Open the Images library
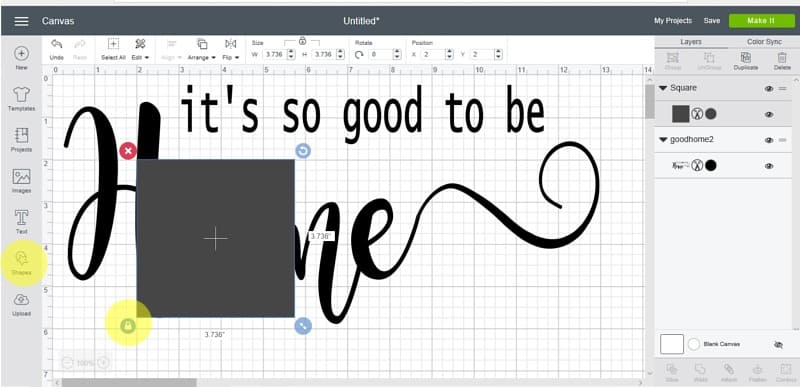800x387 pixels. [x=21, y=180]
